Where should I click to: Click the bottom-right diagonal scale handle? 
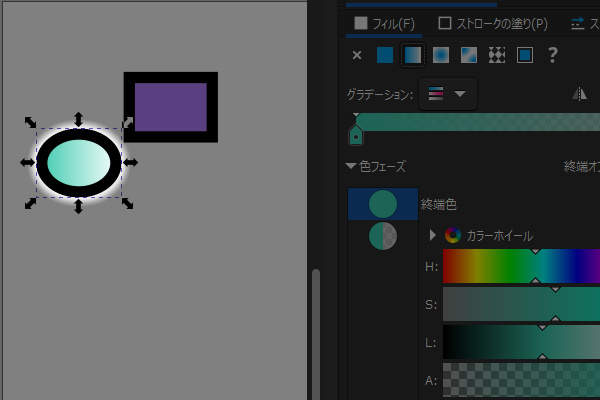[x=128, y=204]
